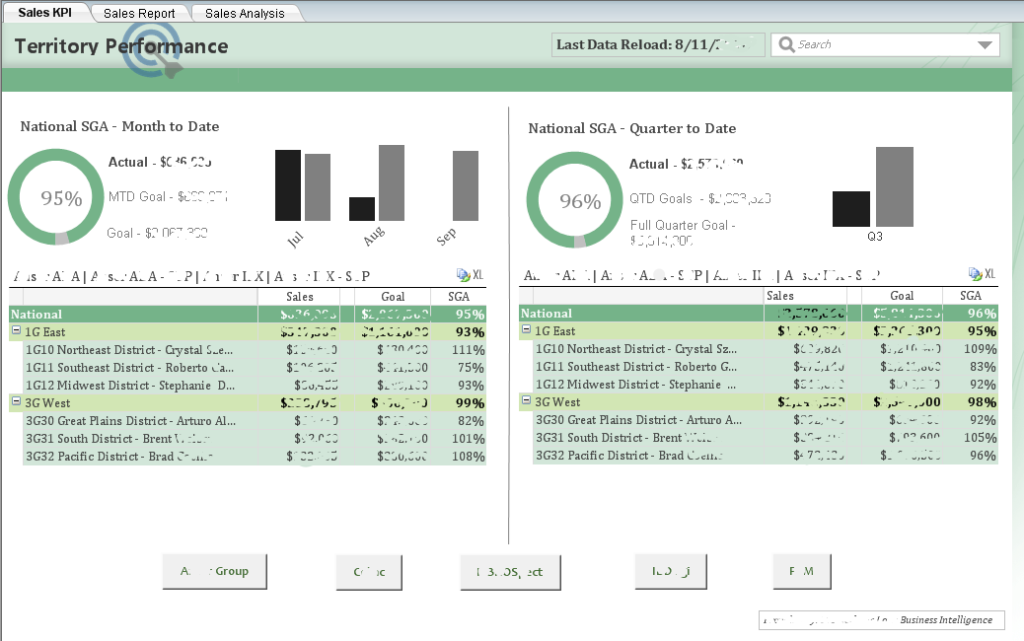Select the 95% donut gauge
This screenshot has height=641, width=1024.
57,196
